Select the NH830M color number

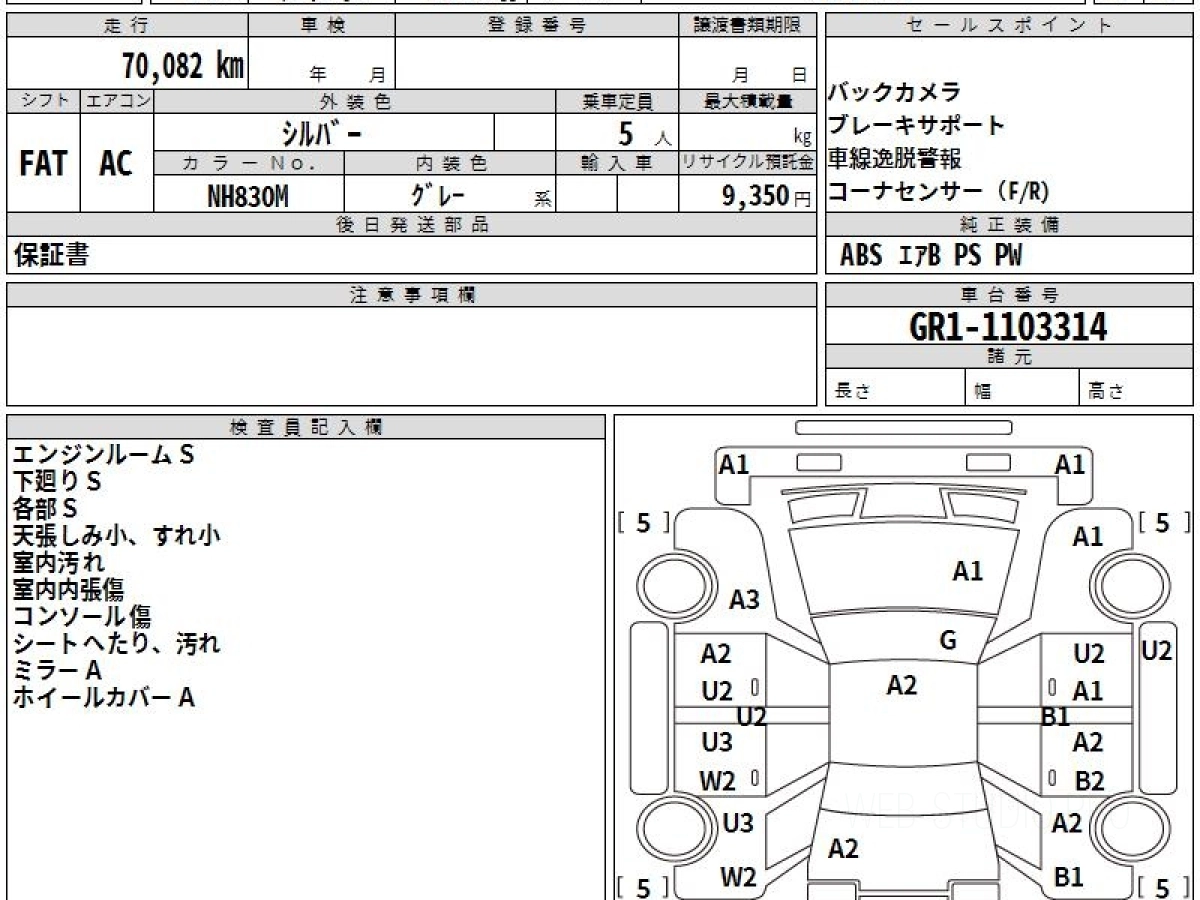click(x=248, y=197)
